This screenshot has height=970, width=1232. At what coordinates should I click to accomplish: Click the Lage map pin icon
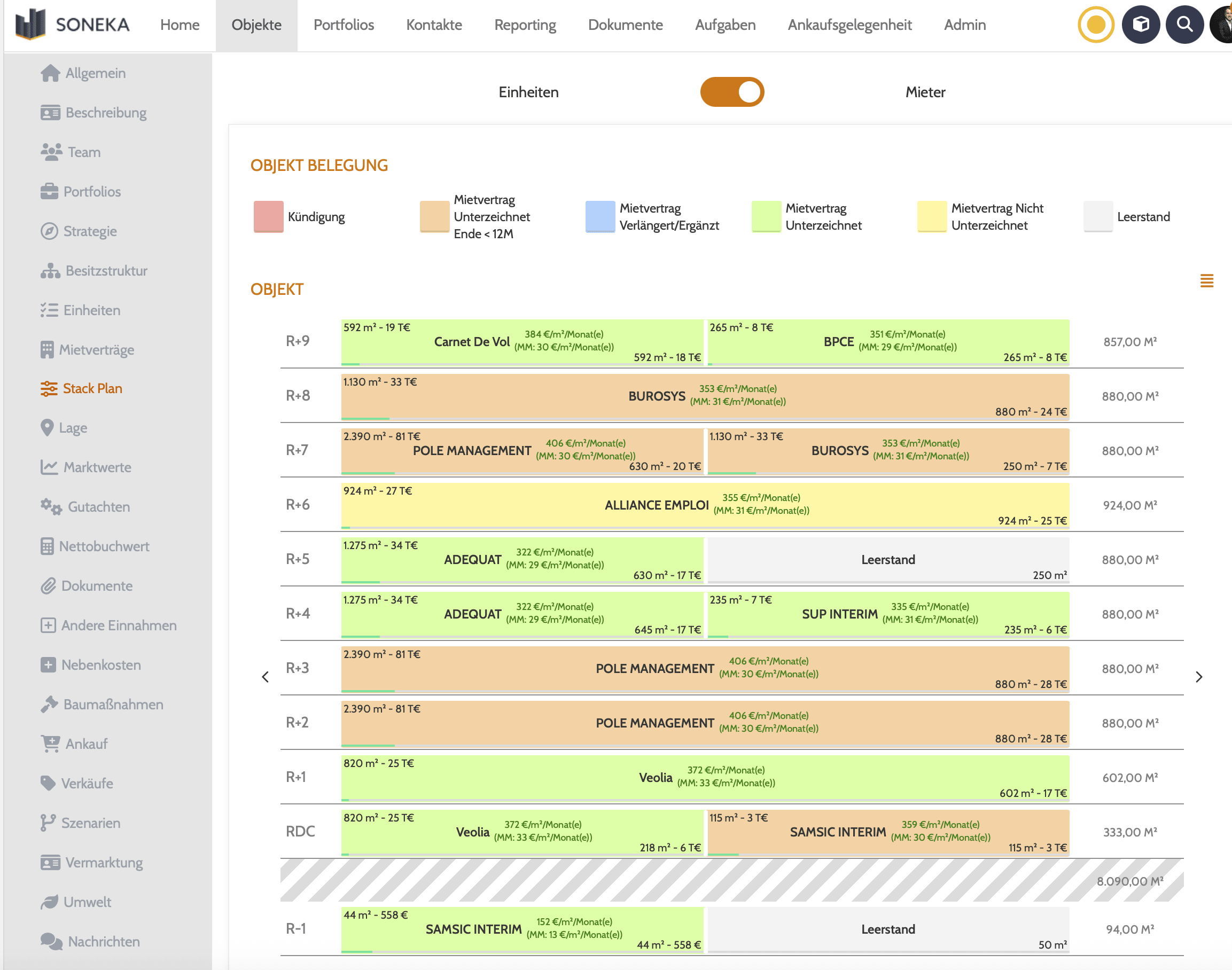click(x=47, y=428)
